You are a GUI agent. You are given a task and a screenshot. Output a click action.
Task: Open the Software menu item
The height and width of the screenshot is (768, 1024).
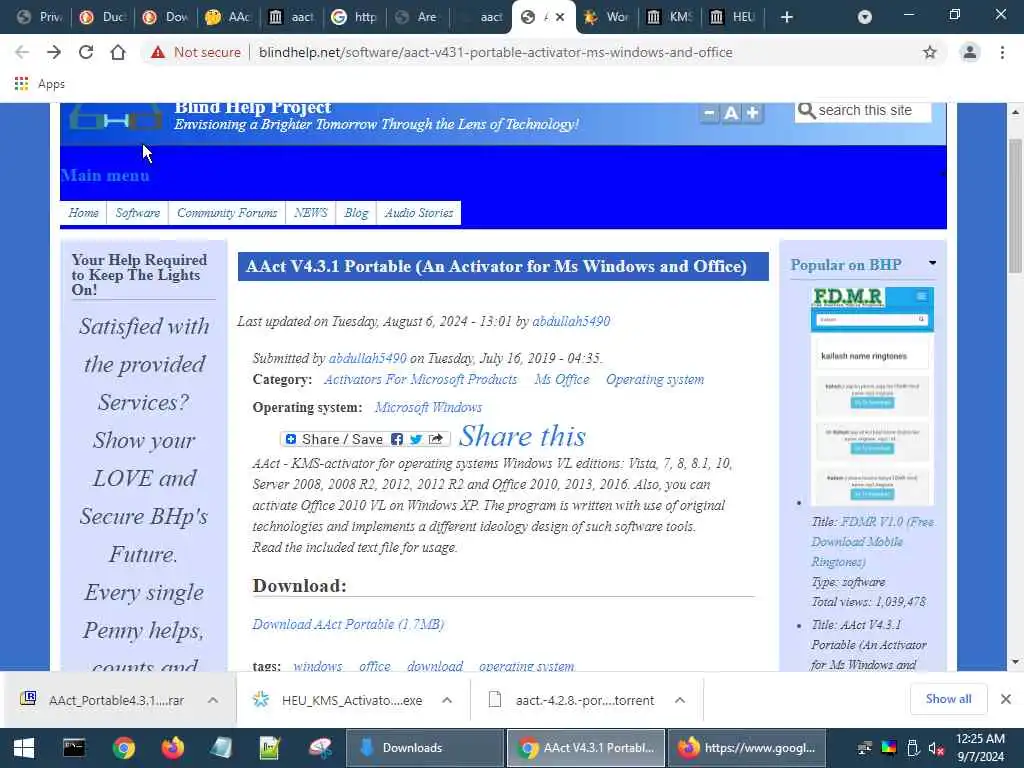138,213
